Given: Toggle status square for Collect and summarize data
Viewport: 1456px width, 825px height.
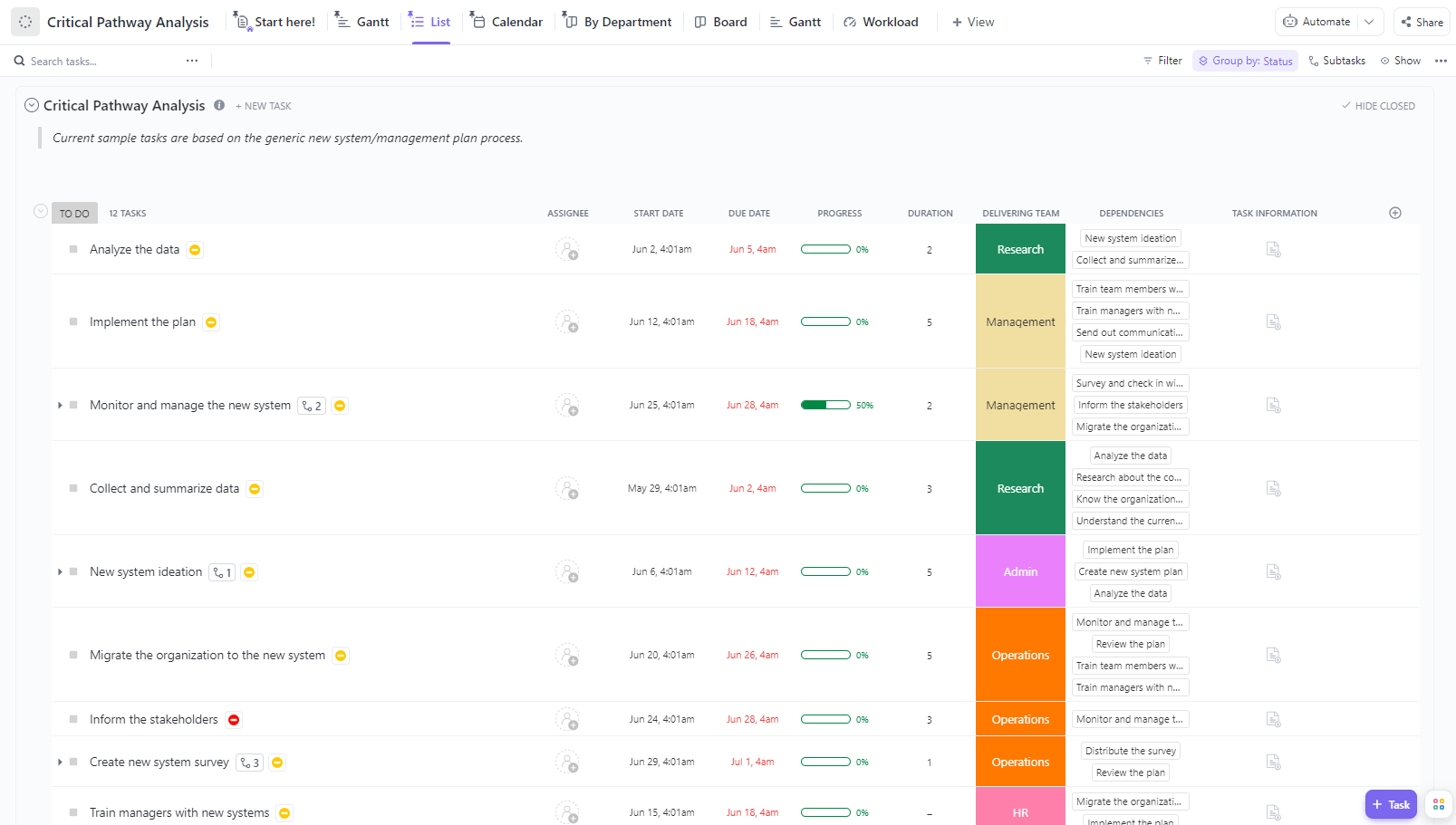Looking at the screenshot, I should pos(73,489).
